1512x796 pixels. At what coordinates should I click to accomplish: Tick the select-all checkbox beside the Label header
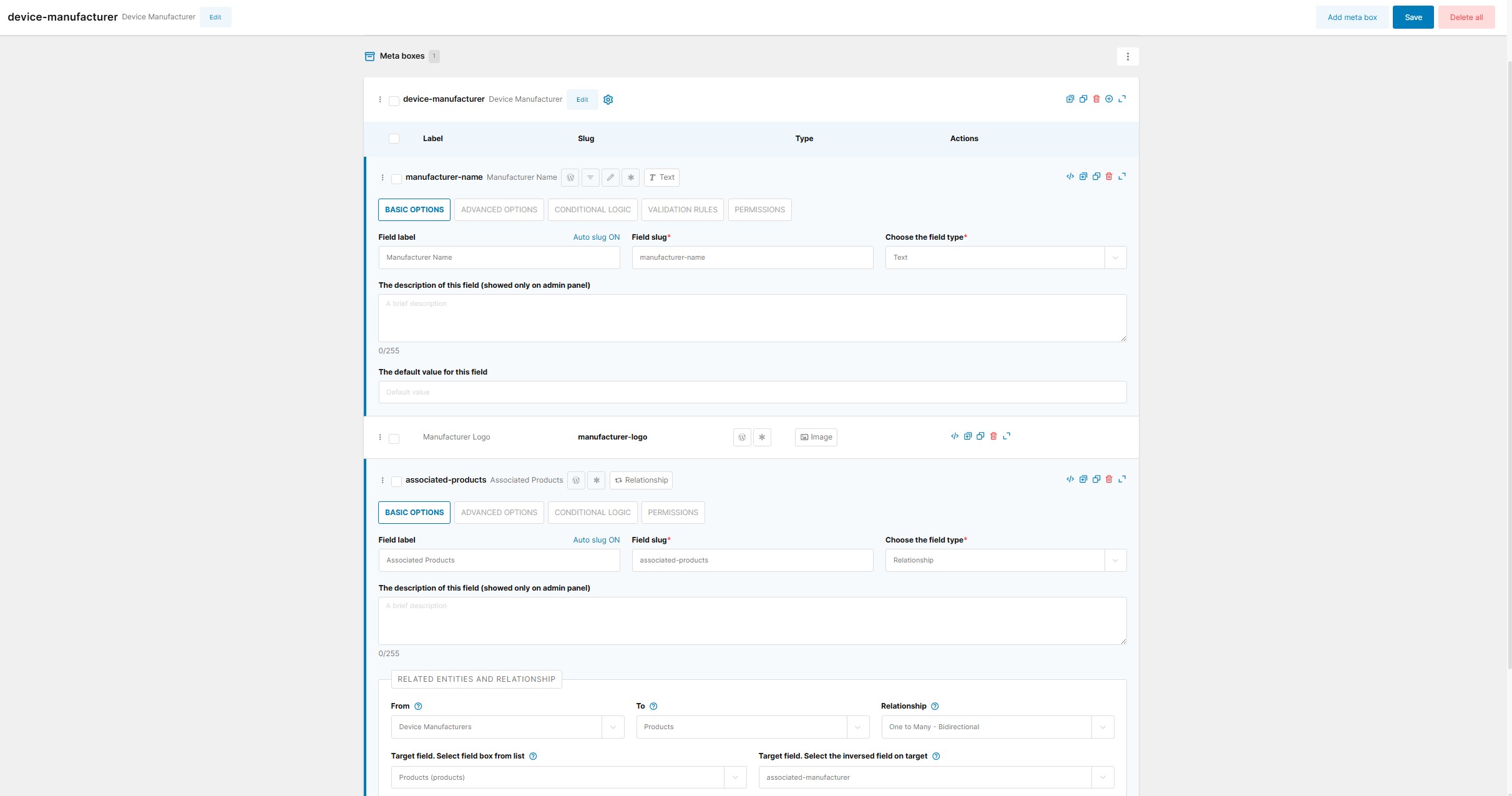point(394,139)
